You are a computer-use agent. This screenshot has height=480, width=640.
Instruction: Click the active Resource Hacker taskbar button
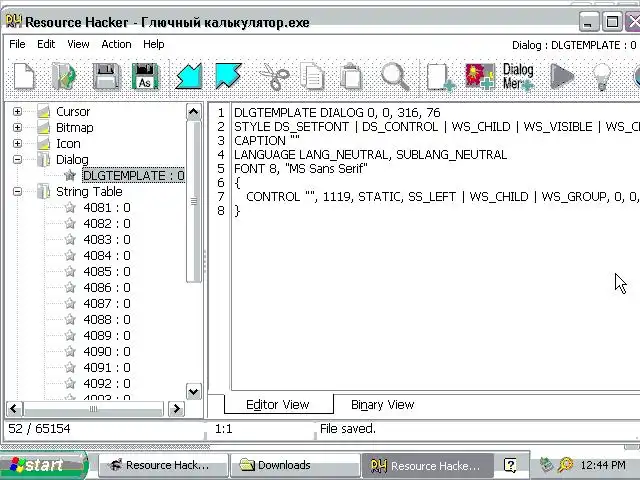427,465
